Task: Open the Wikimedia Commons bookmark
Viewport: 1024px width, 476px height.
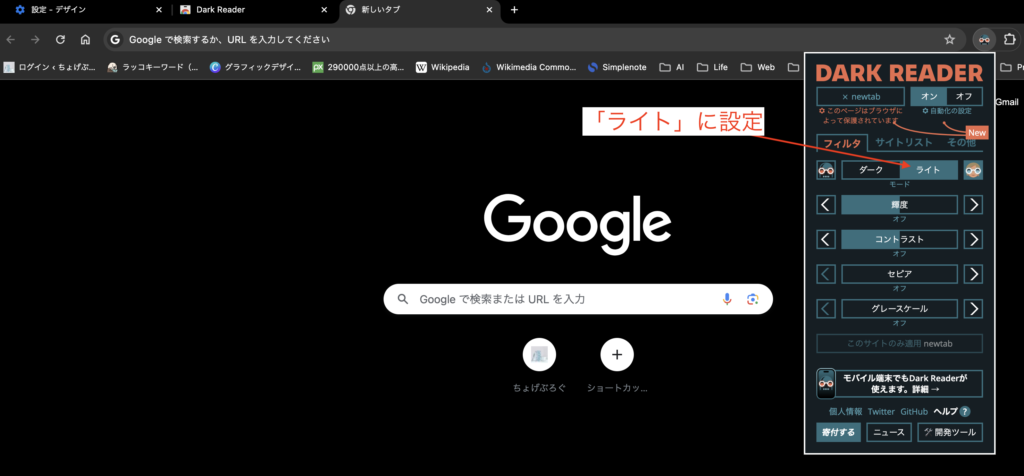Action: tap(529, 67)
